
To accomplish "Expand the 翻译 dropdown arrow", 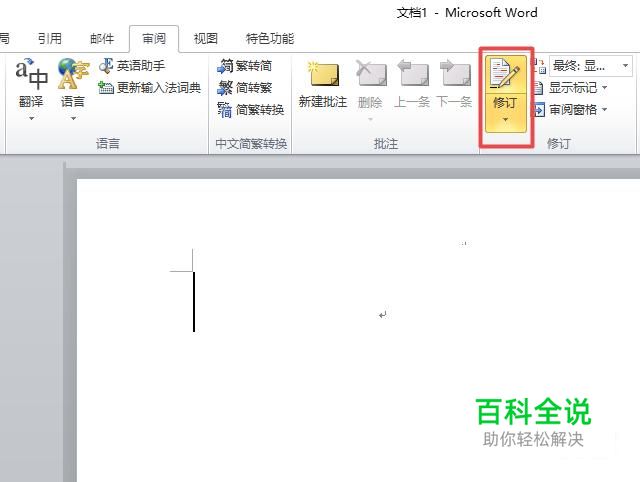I will point(31,119).
